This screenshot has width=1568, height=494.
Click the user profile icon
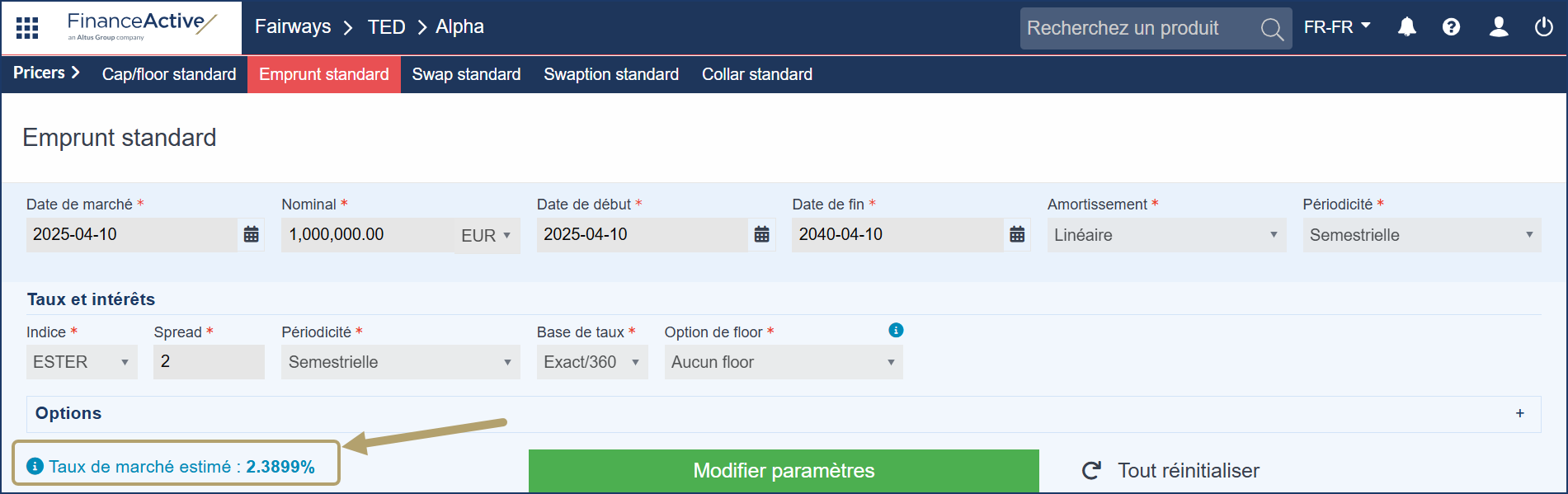pyautogui.click(x=1498, y=27)
